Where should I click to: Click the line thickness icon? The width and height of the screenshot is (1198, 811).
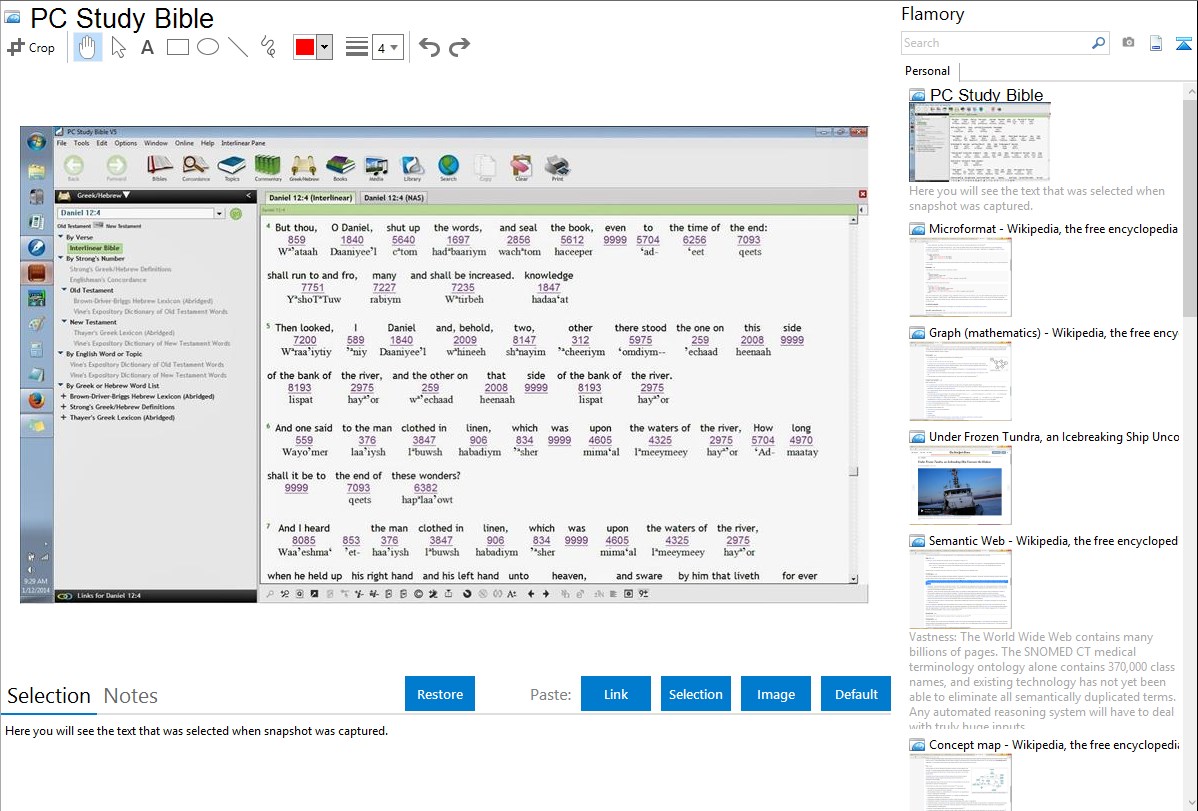(357, 47)
